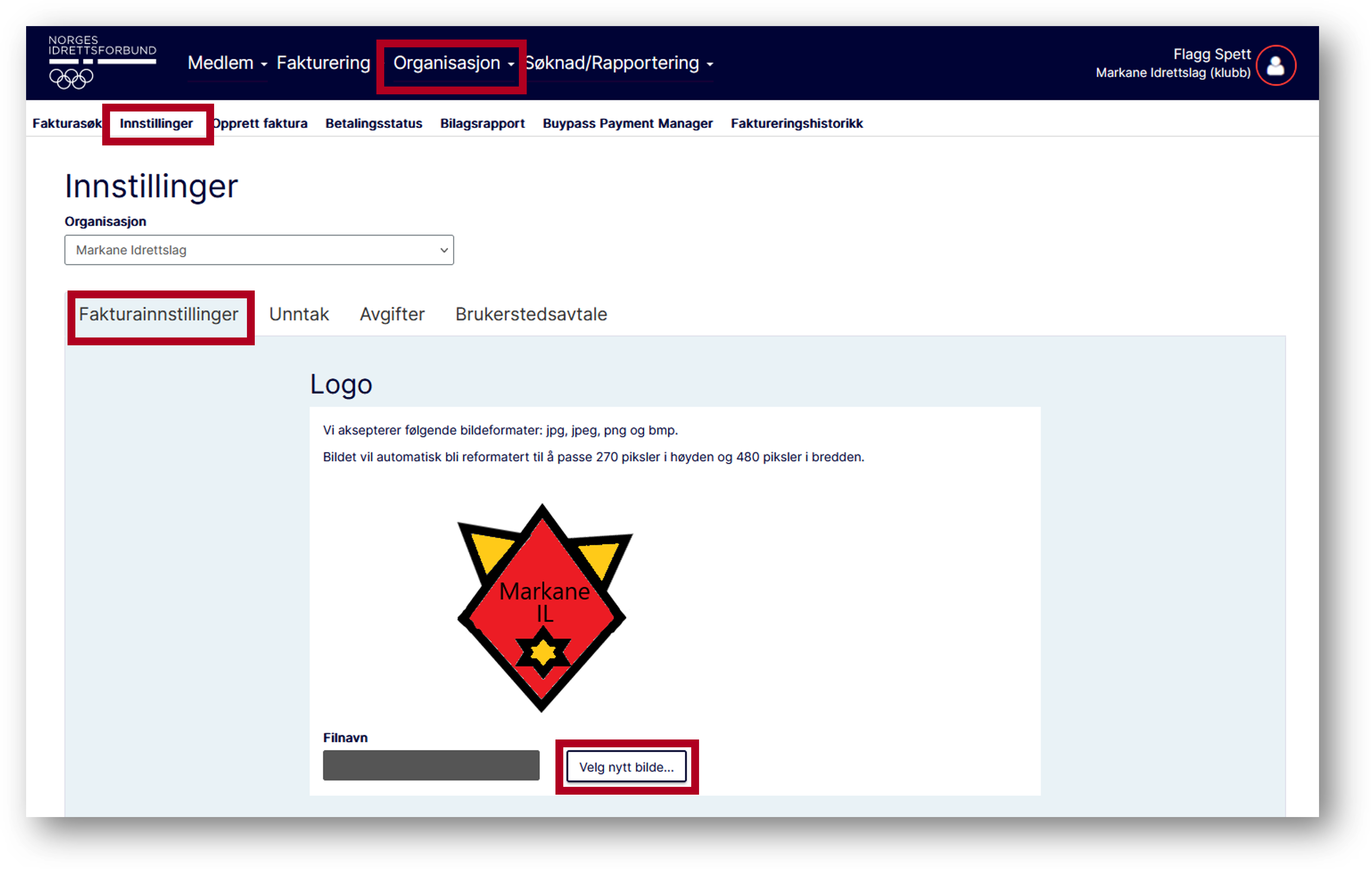Expand the Organisasjon menu
The height and width of the screenshot is (870, 1372).
454,63
